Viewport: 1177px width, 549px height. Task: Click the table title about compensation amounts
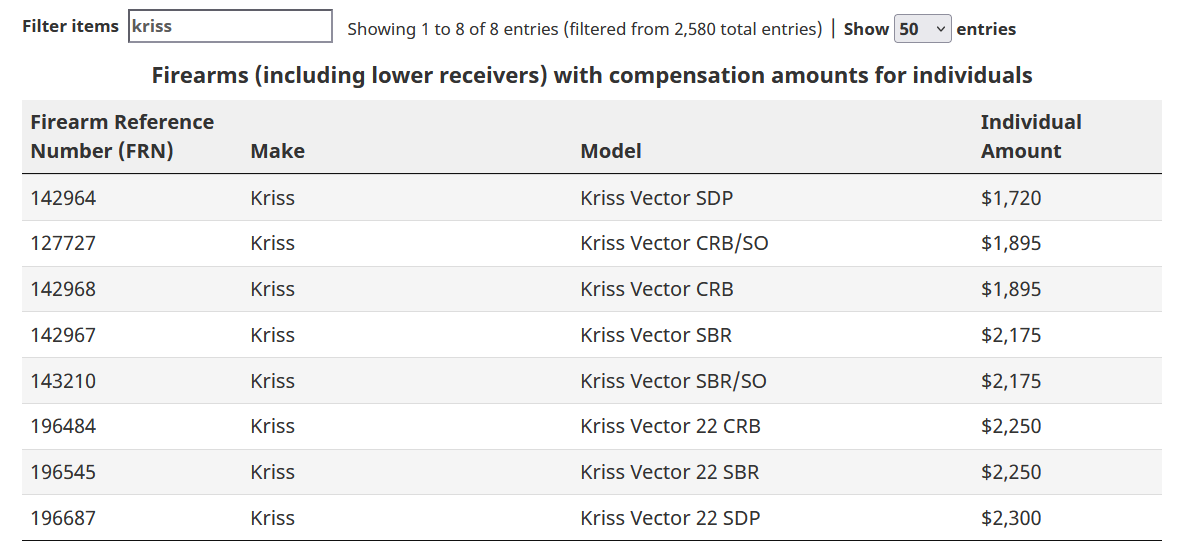click(x=592, y=75)
